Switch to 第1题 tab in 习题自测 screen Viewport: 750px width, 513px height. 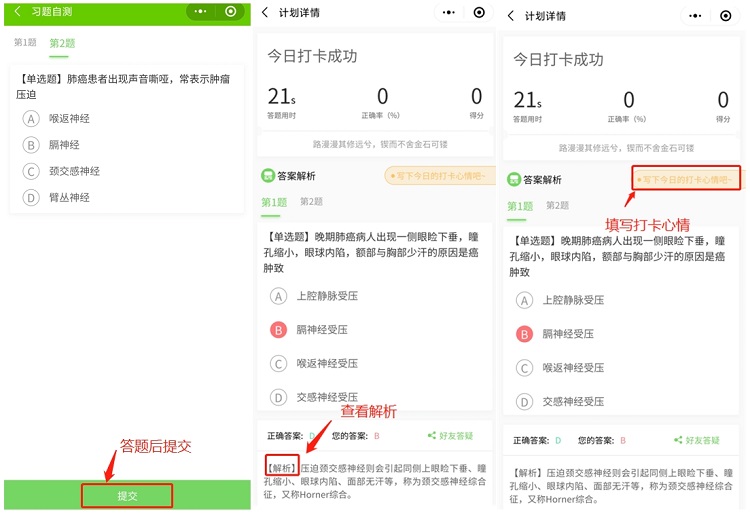25,43
